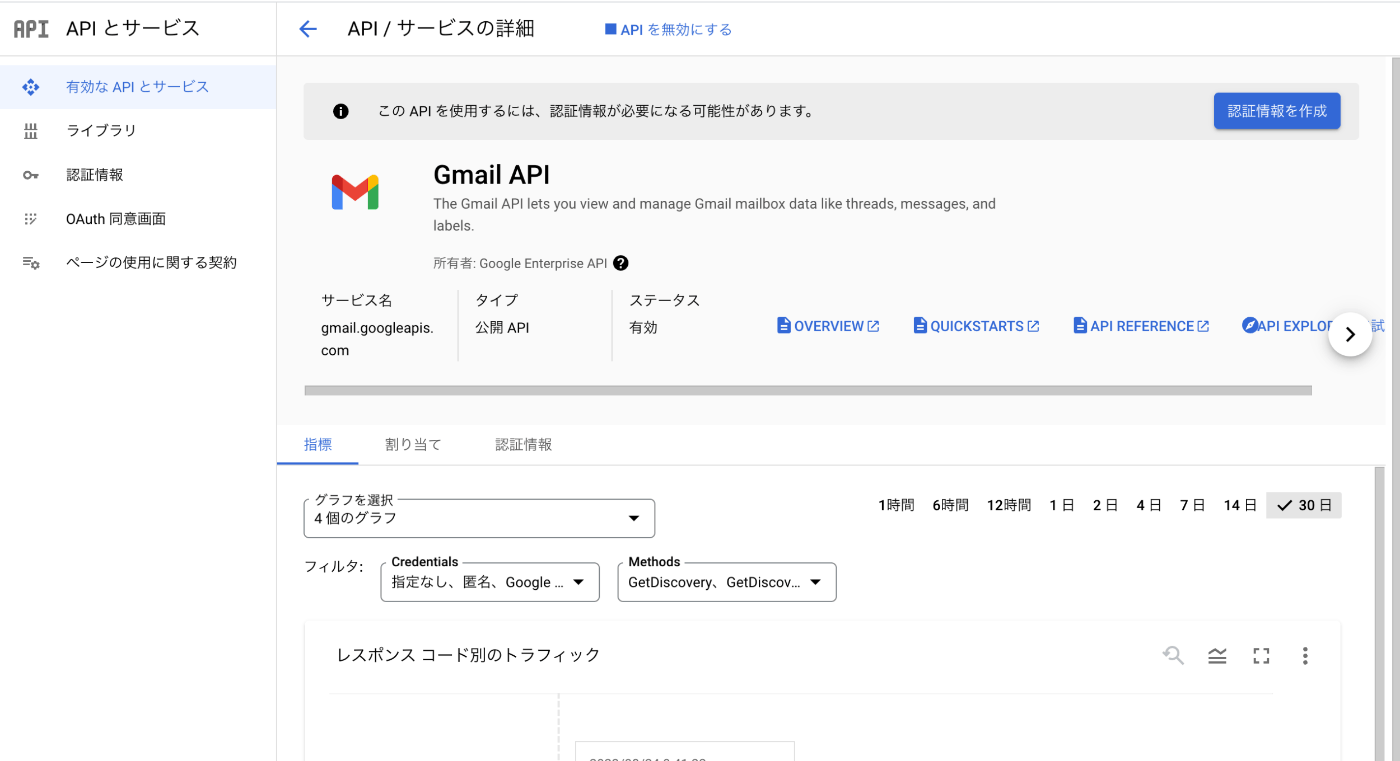The image size is (1400, 761).
Task: Click the magnifier icon on the traffic chart
Action: [x=1173, y=655]
